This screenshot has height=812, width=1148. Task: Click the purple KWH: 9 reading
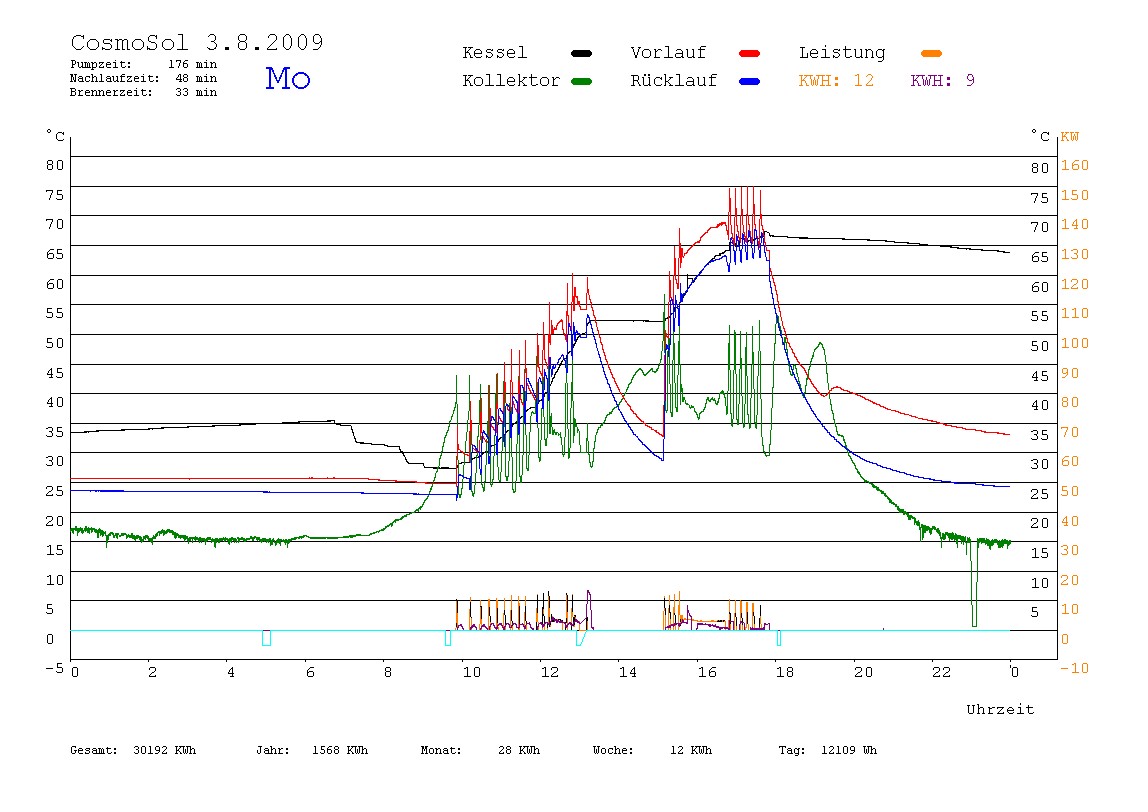[942, 81]
